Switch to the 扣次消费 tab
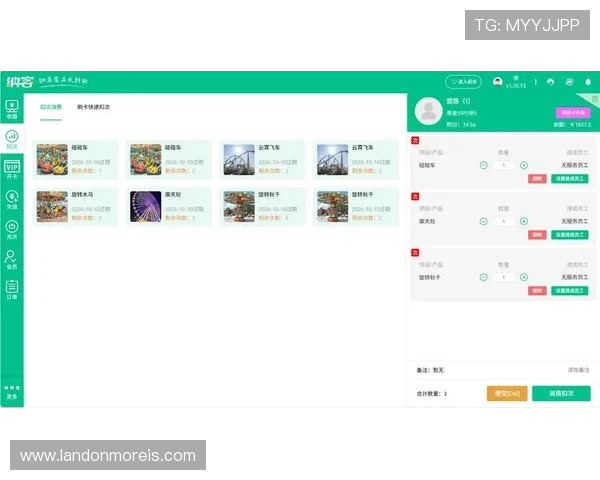Viewport: 600px width, 480px height. pyautogui.click(x=51, y=107)
